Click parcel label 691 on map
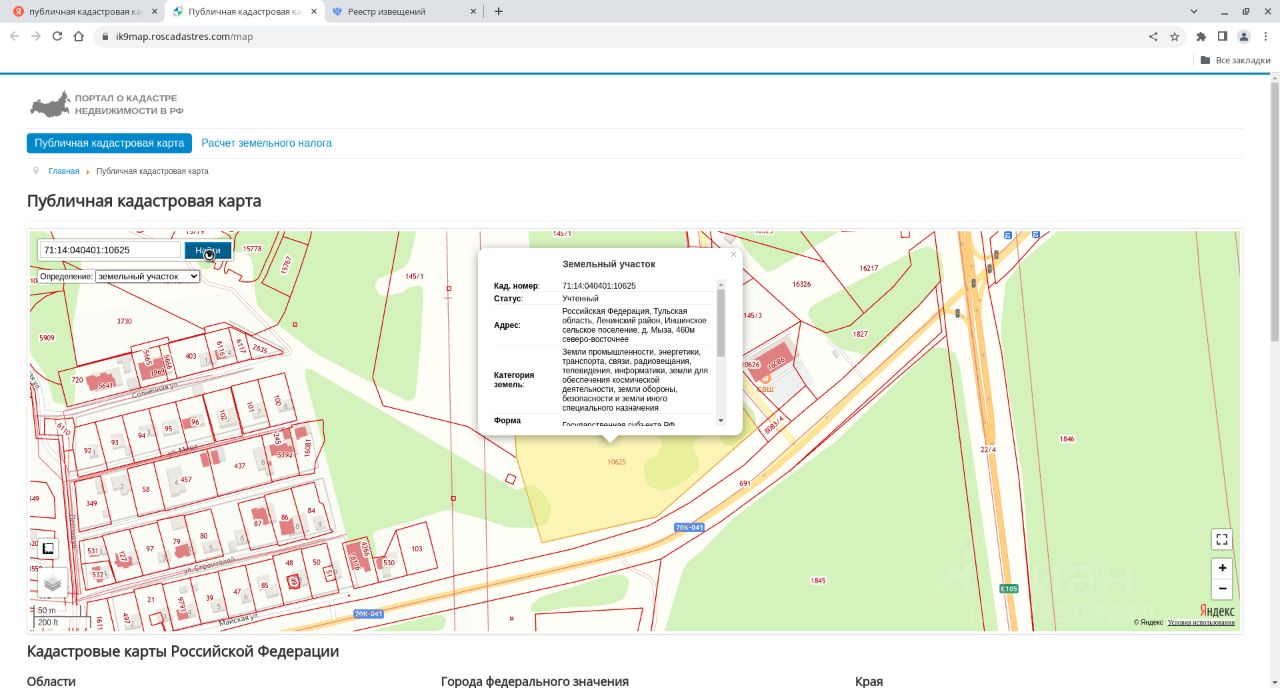Viewport: 1280px width, 688px height. tap(744, 483)
